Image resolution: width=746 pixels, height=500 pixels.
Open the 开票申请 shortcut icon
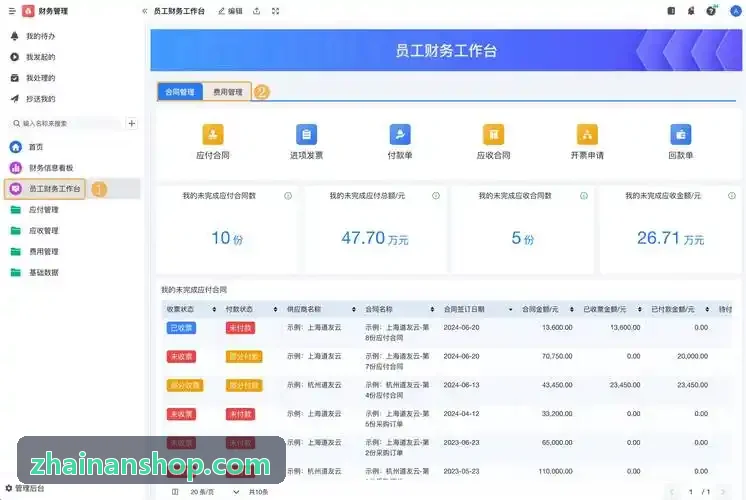[x=587, y=135]
